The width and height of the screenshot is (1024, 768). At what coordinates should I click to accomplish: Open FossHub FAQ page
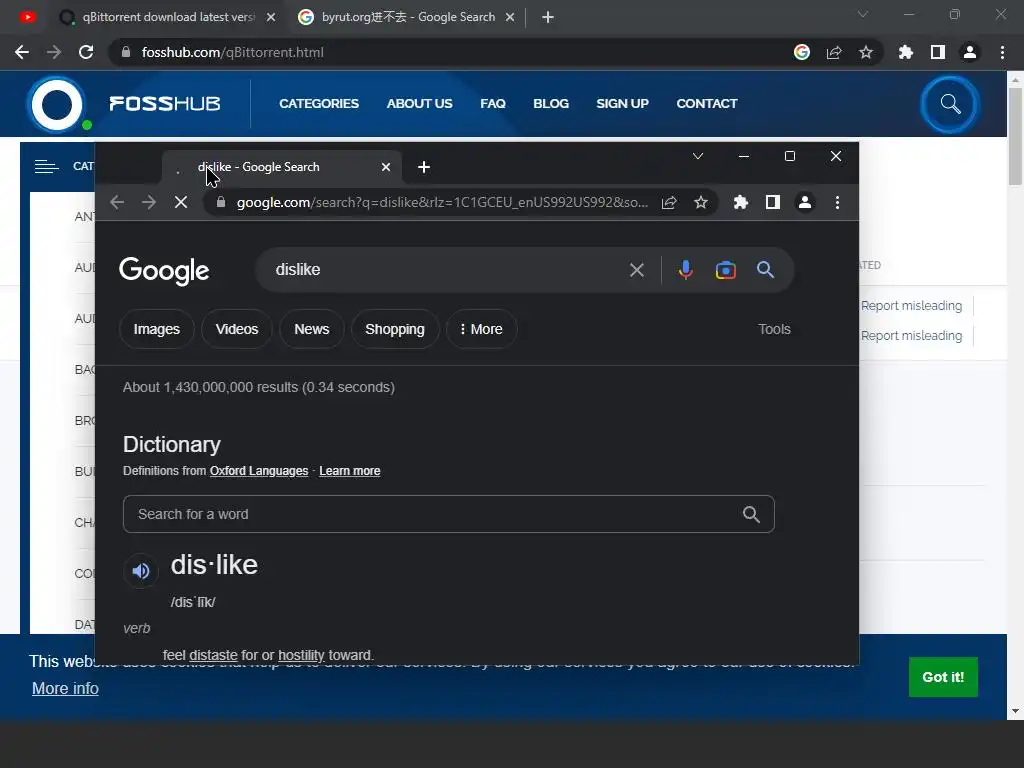[x=493, y=104]
